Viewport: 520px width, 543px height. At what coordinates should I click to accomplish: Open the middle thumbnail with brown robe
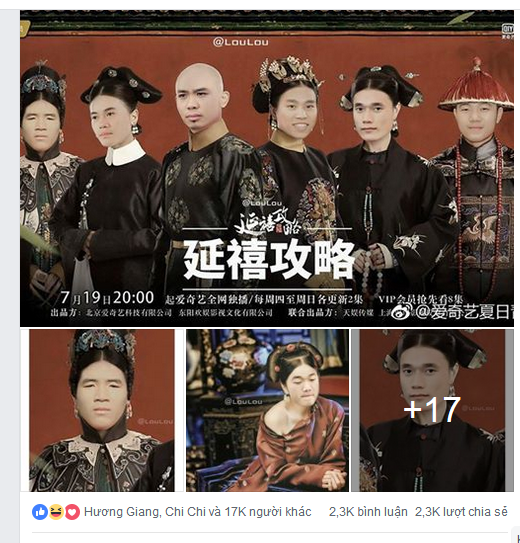pos(267,410)
